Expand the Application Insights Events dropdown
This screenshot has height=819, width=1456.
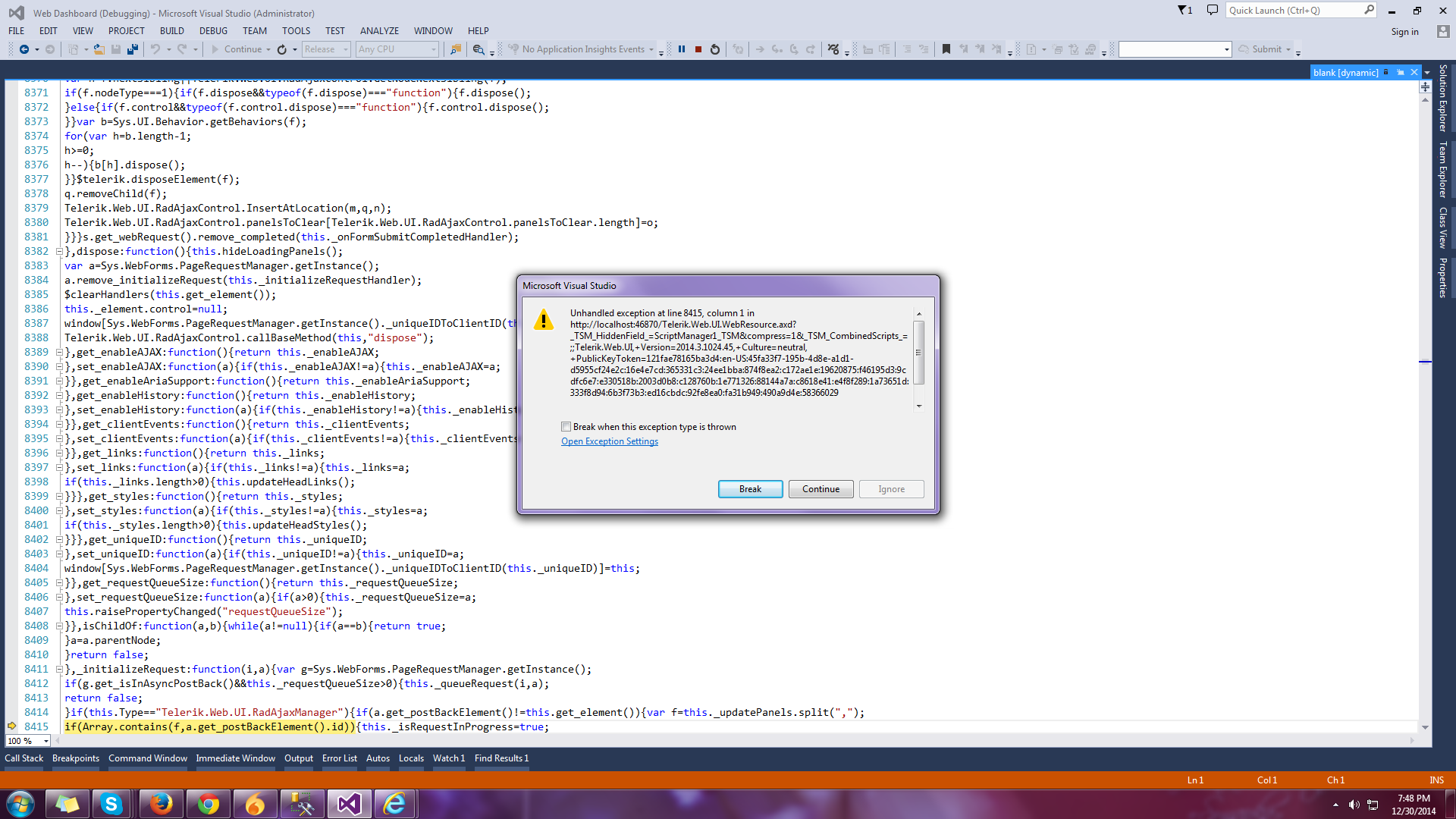tap(651, 49)
